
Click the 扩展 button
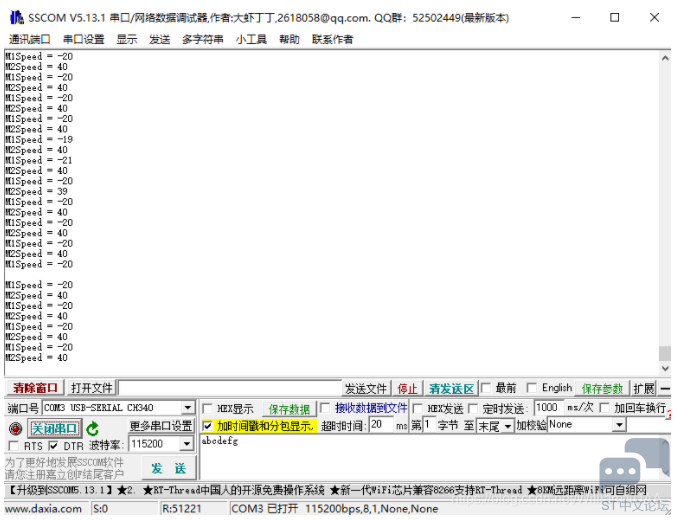point(644,389)
